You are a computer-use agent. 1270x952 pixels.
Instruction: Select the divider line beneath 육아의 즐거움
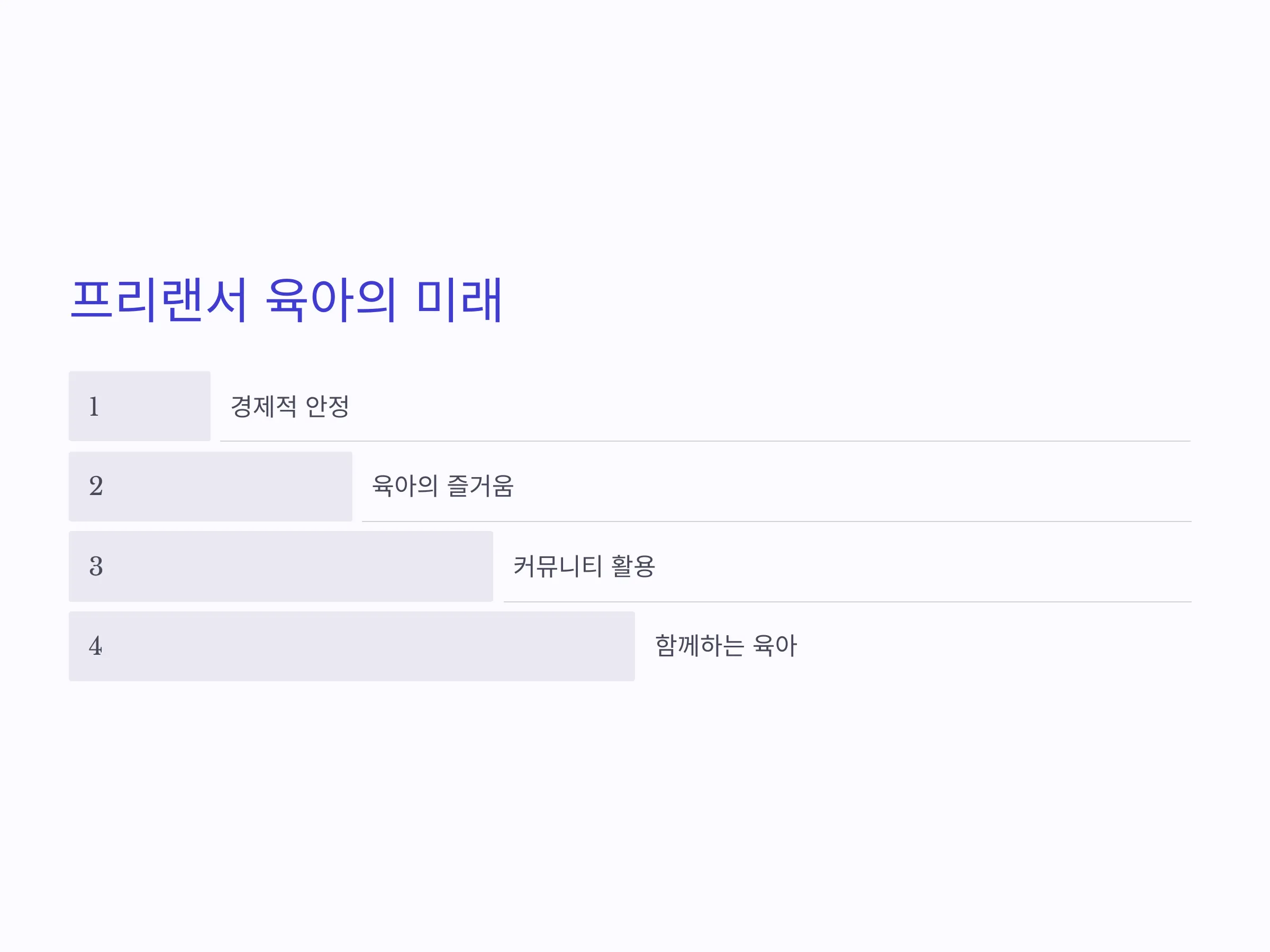point(776,521)
